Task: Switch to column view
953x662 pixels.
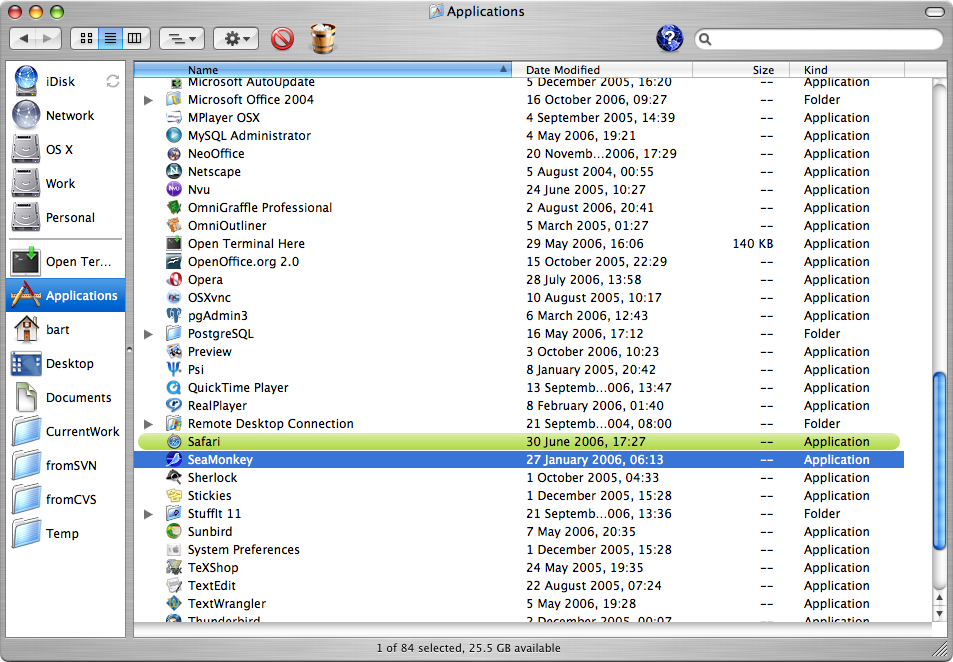Action: click(135, 39)
